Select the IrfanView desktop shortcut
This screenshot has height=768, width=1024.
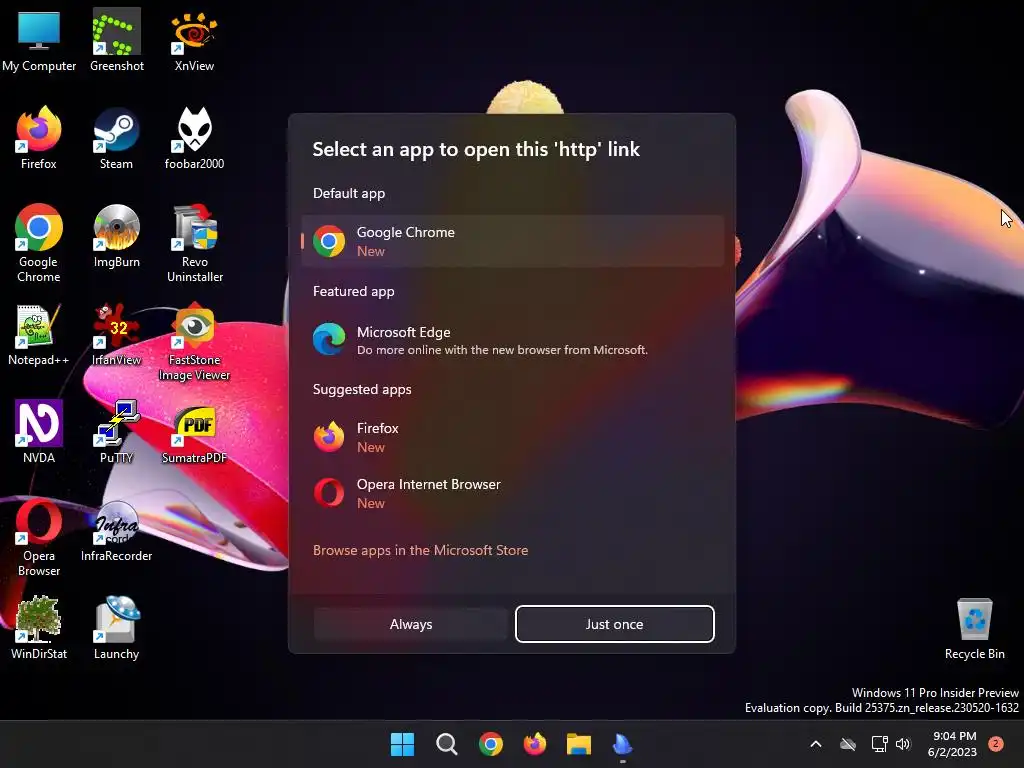click(x=116, y=334)
